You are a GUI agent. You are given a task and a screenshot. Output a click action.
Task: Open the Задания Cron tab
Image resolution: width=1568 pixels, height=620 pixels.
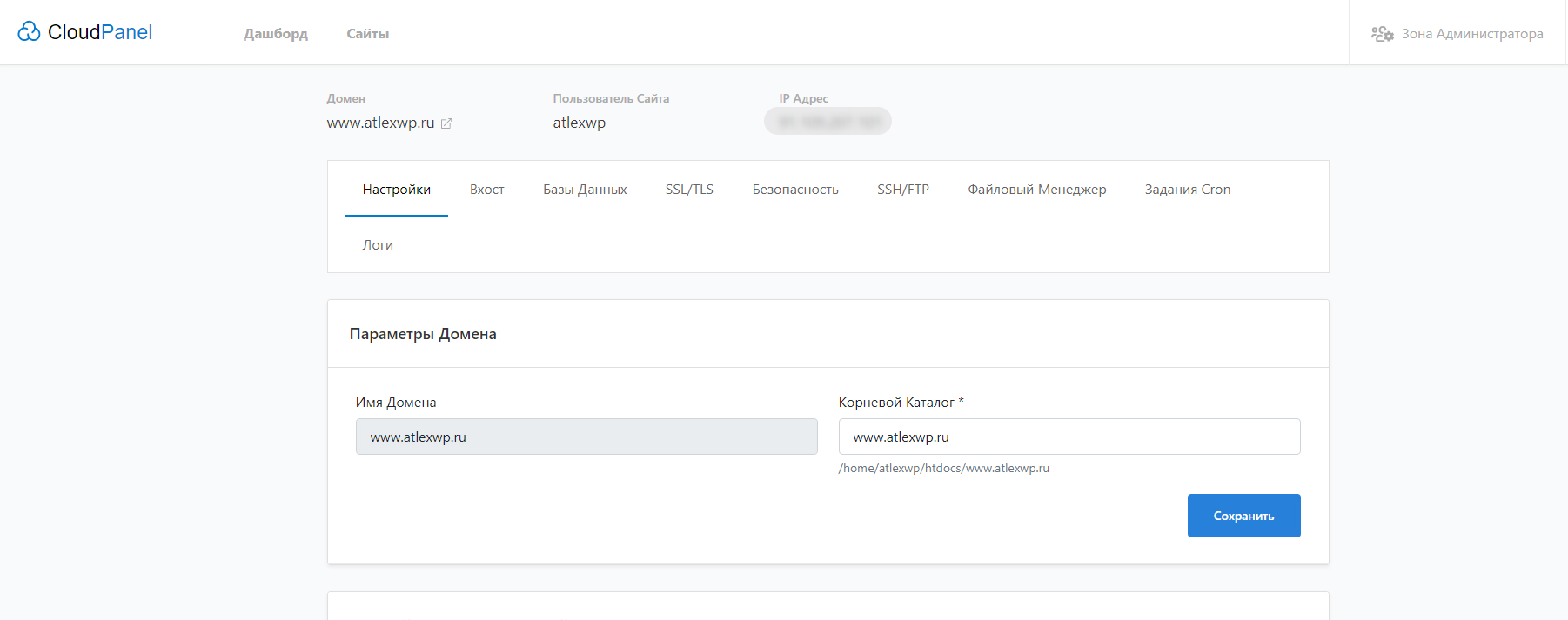[x=1188, y=190]
